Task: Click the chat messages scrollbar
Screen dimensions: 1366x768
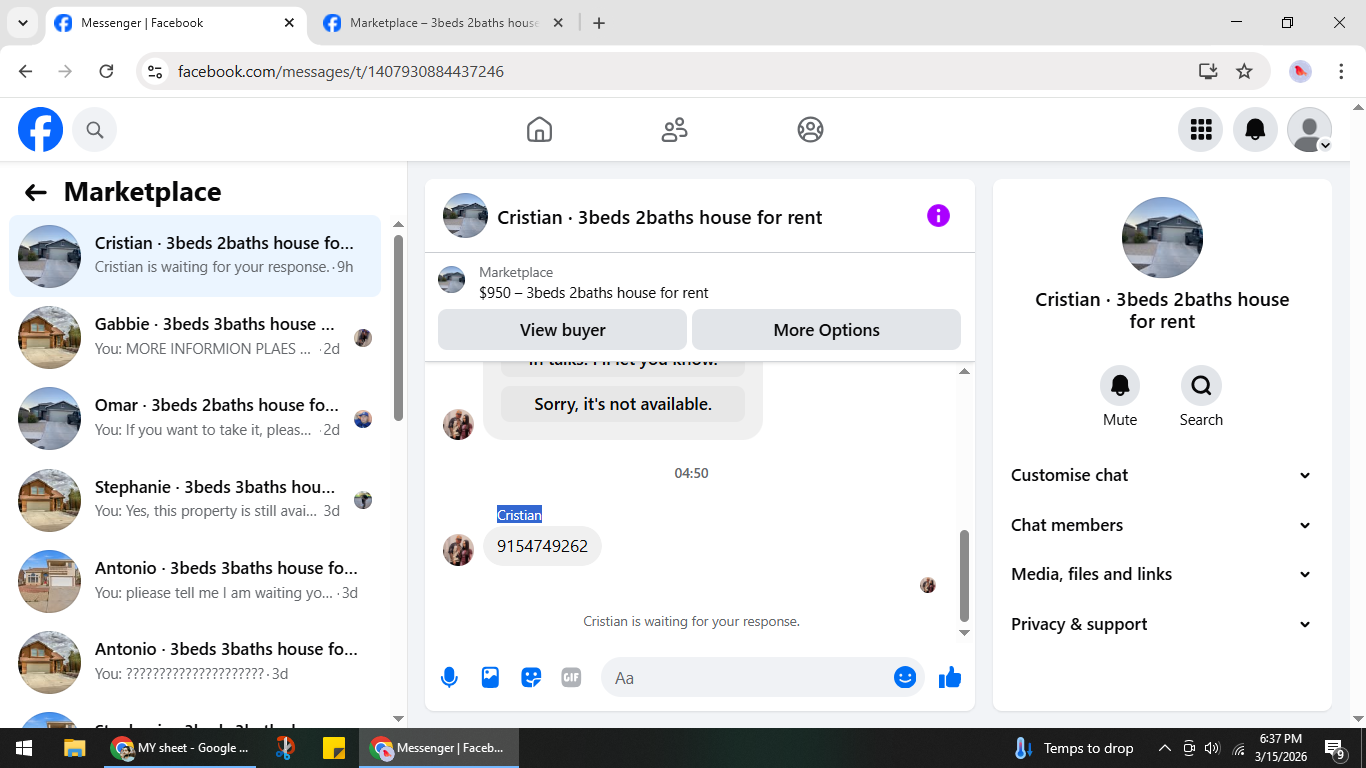Action: coord(964,575)
